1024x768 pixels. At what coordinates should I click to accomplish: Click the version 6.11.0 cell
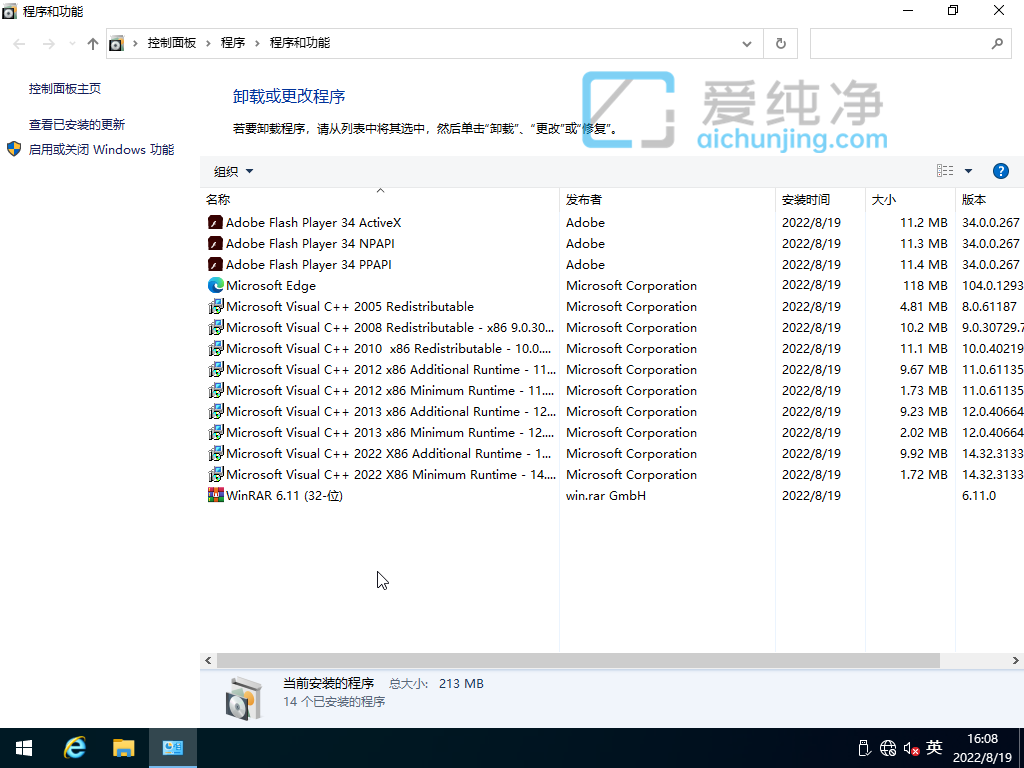[978, 496]
